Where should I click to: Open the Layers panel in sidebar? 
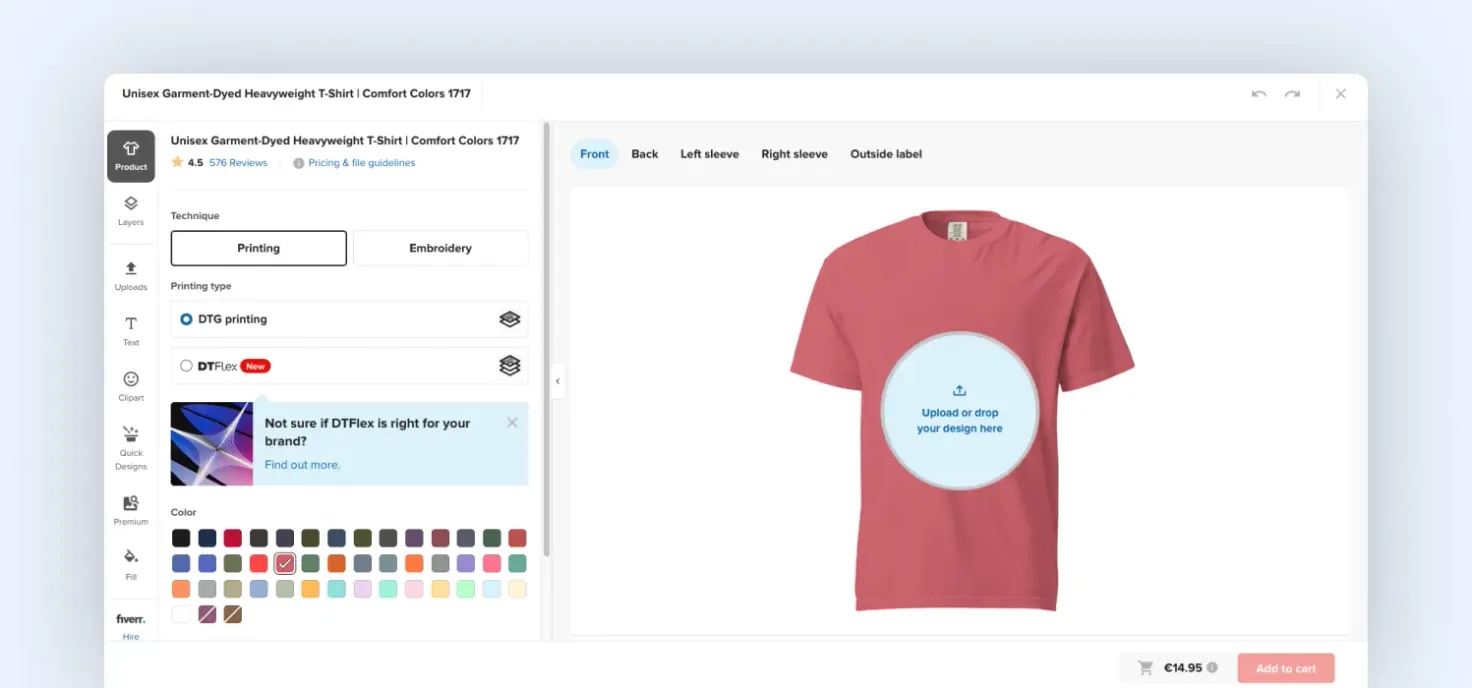(x=131, y=211)
